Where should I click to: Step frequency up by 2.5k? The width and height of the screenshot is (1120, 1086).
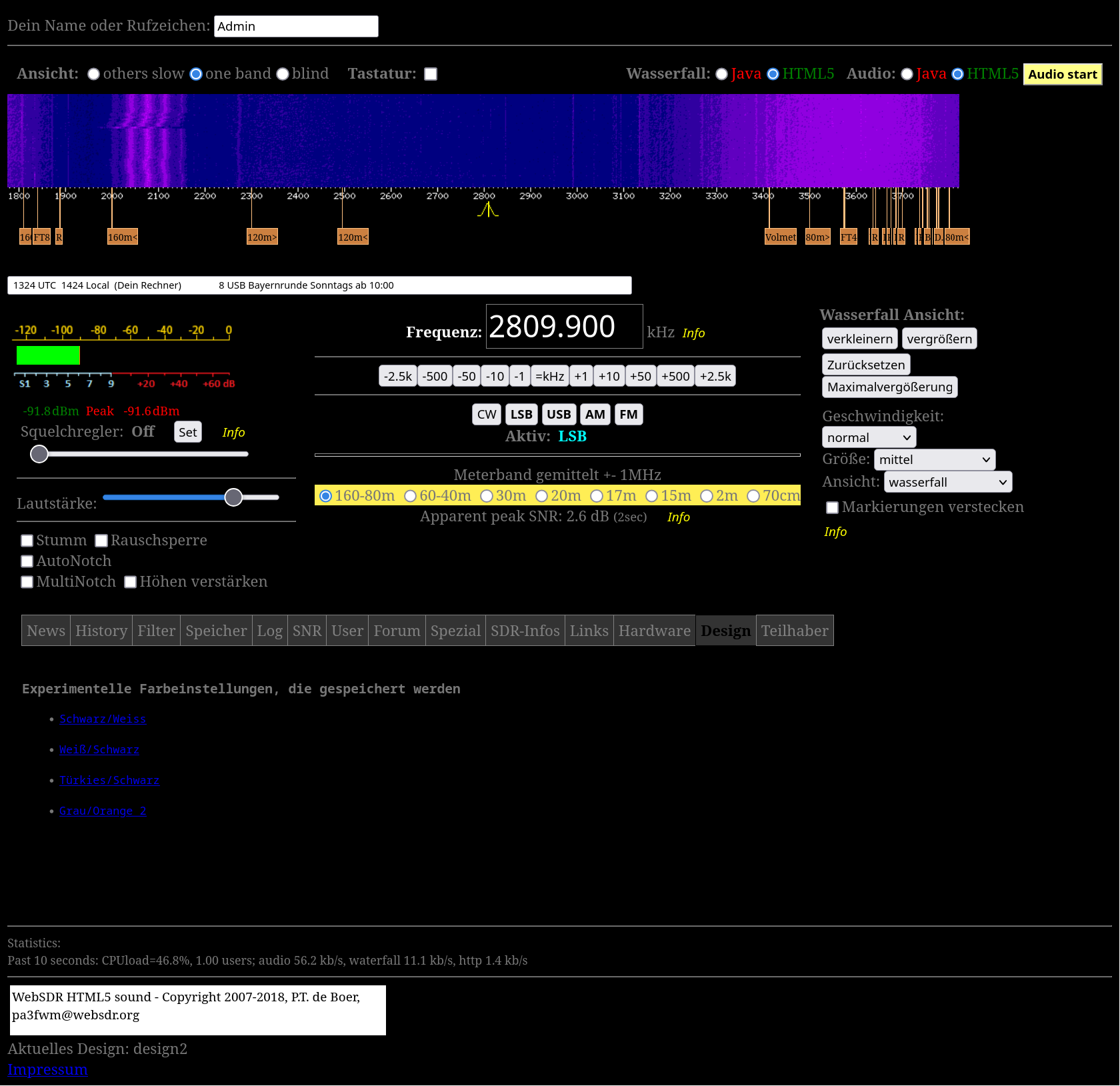715,376
